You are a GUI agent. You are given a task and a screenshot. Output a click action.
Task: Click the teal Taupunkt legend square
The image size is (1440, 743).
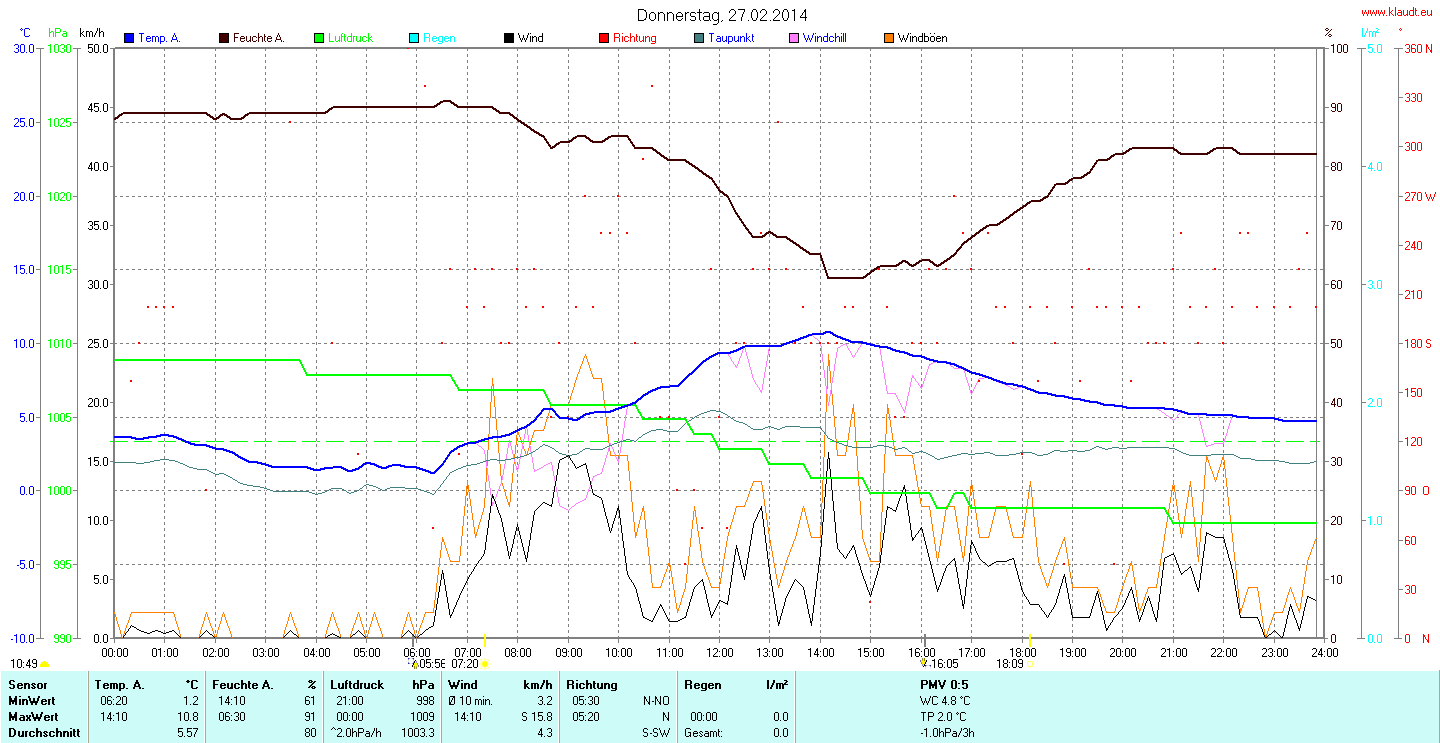click(699, 38)
